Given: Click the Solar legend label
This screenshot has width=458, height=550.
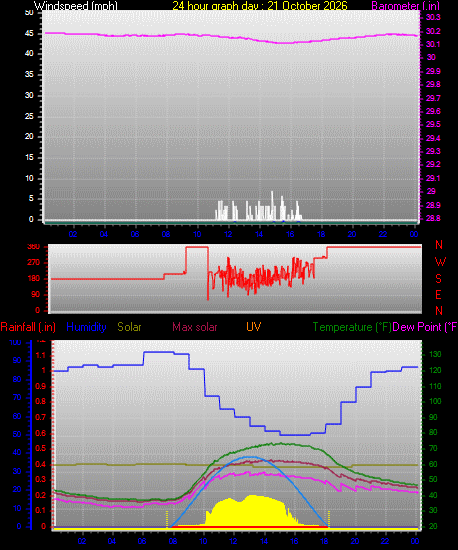Looking at the screenshot, I should point(129,327).
